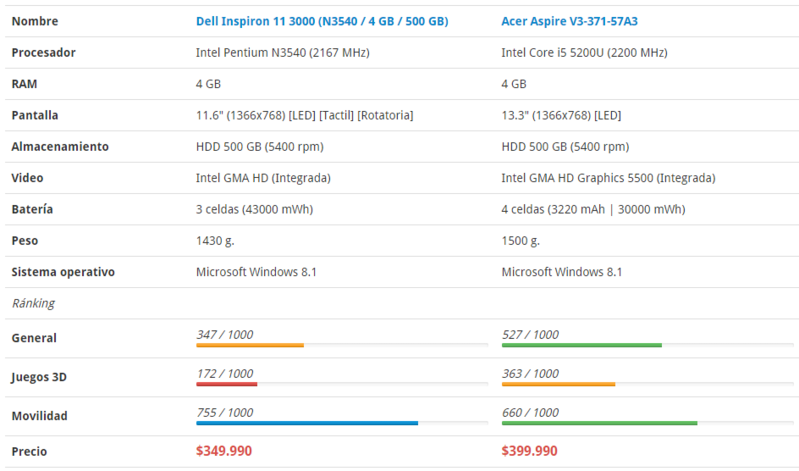Click Acer's '4 GB' RAM cell
Image resolution: width=799 pixels, height=471 pixels.
tap(514, 84)
